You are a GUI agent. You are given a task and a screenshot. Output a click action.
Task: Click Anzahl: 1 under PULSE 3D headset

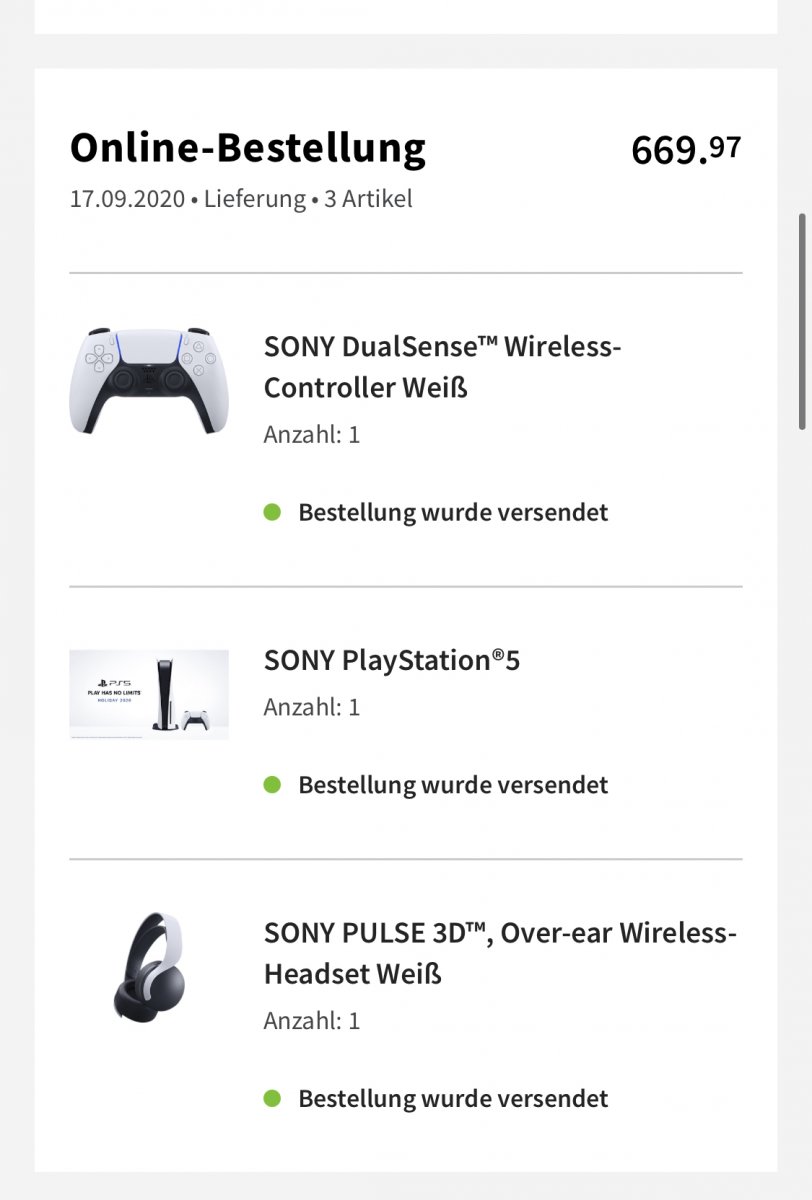[x=312, y=1021]
